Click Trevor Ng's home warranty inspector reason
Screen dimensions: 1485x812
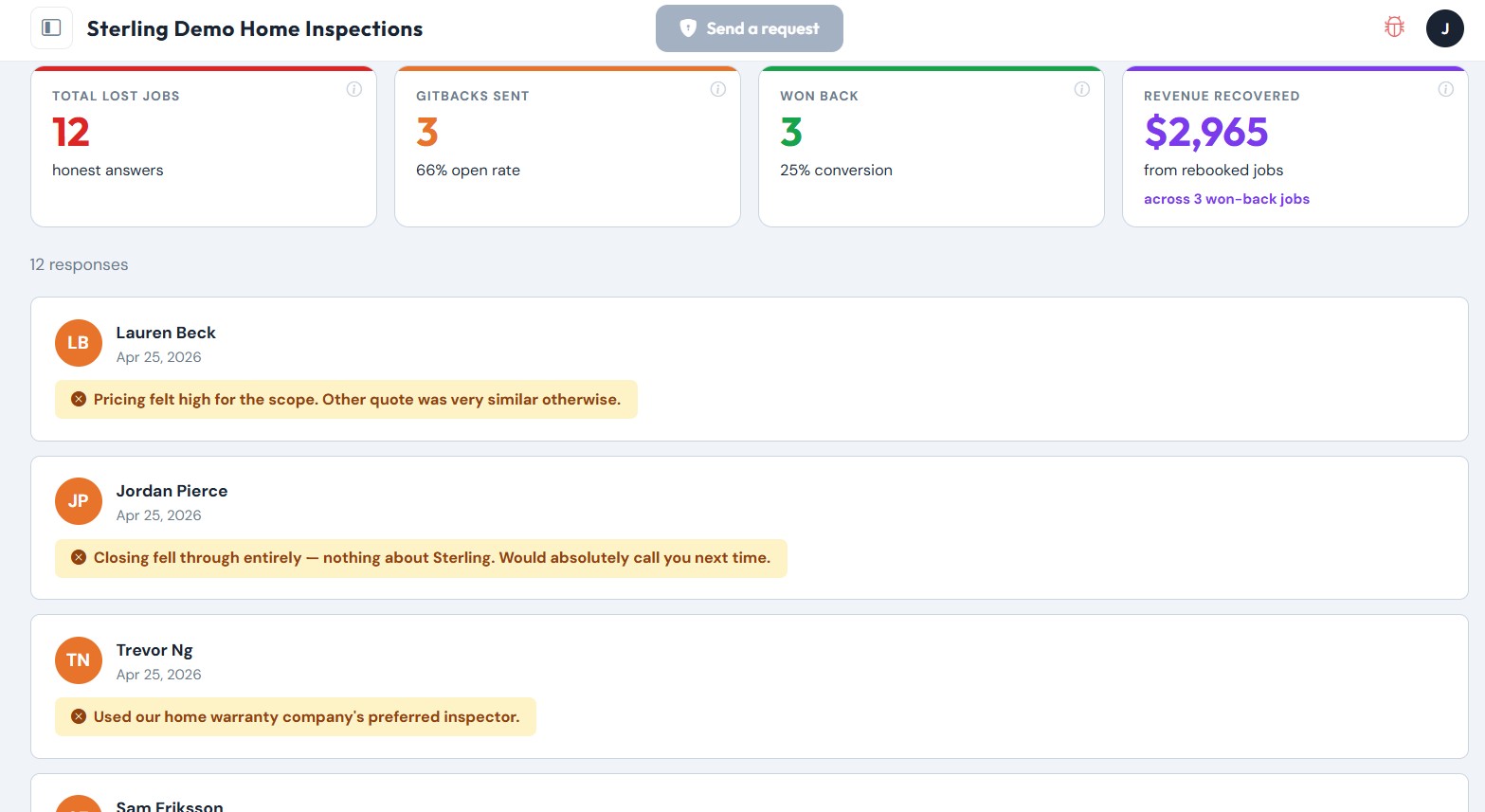[x=296, y=717]
